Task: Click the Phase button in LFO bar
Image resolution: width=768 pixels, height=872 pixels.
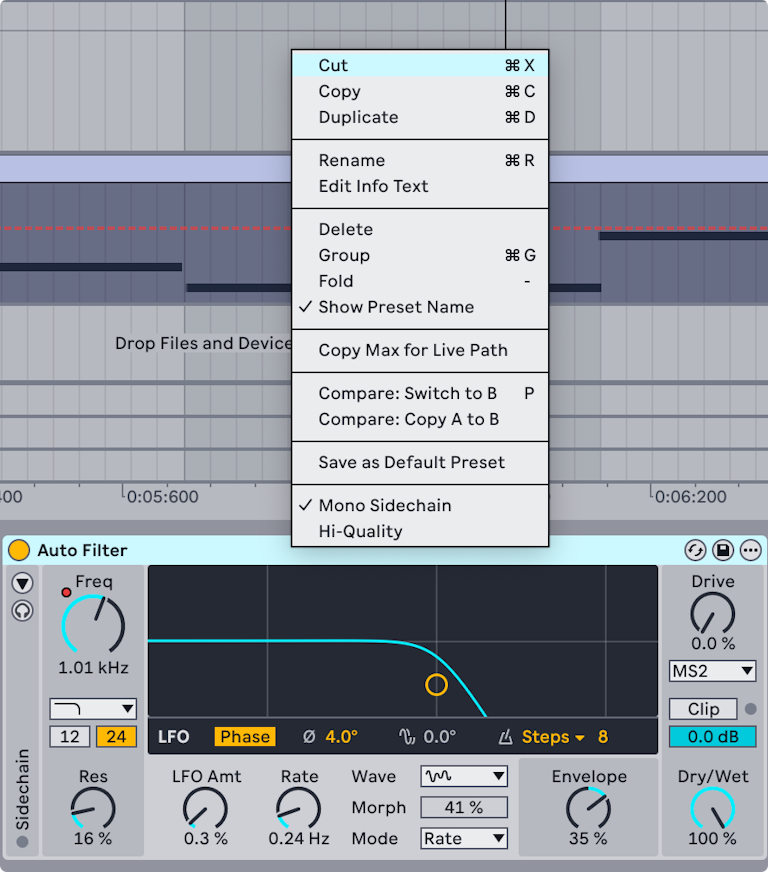Action: pyautogui.click(x=245, y=737)
